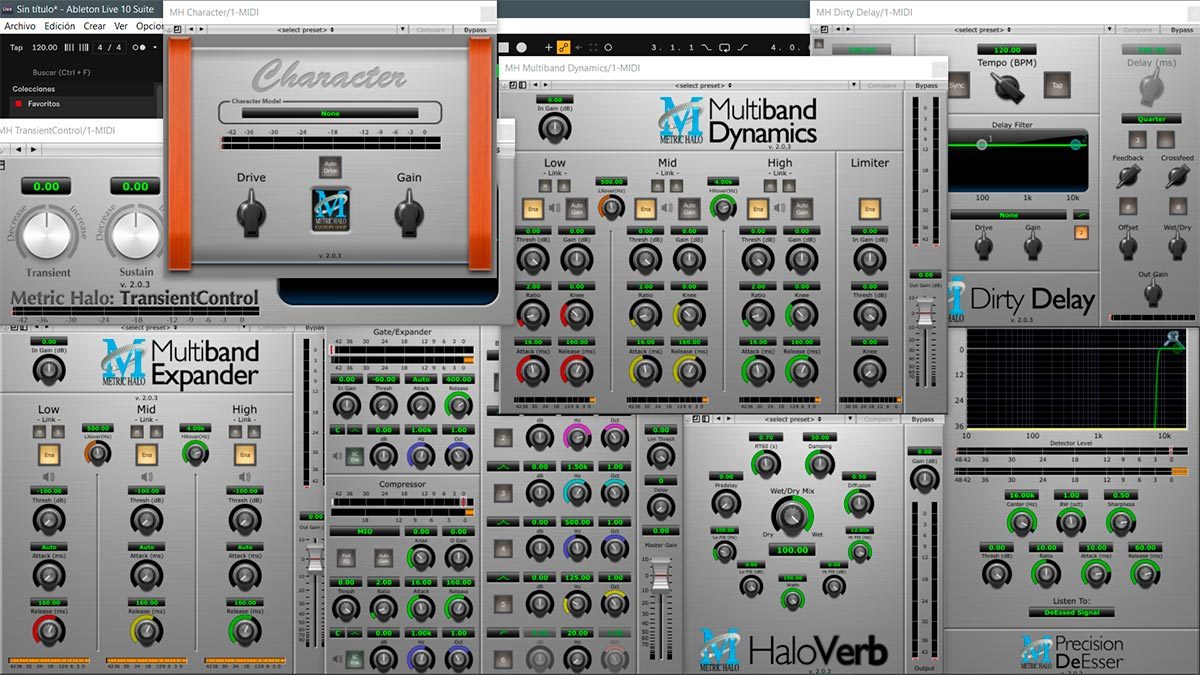The width and height of the screenshot is (1200, 675).
Task: Click the Auto Gain button in Compressor section
Action: (384, 559)
